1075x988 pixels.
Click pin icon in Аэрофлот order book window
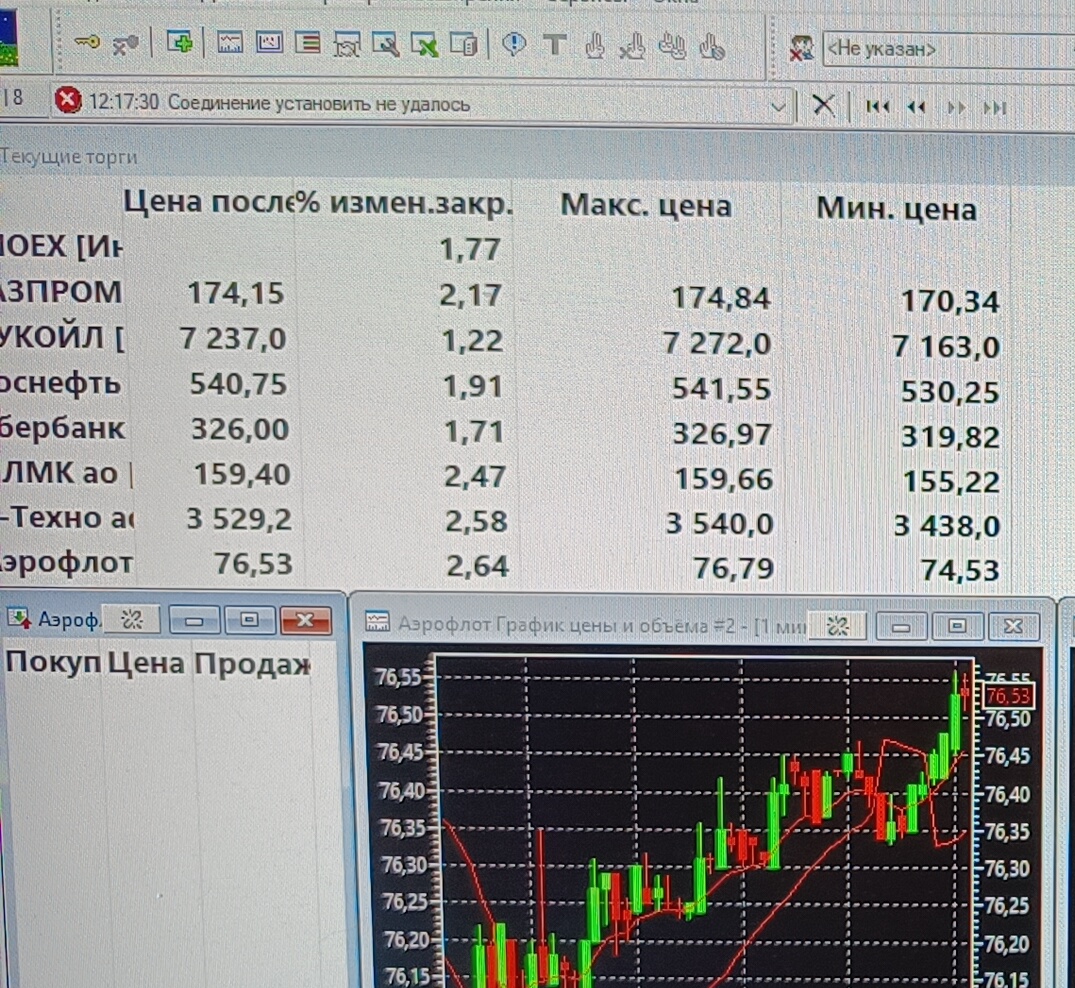[132, 620]
